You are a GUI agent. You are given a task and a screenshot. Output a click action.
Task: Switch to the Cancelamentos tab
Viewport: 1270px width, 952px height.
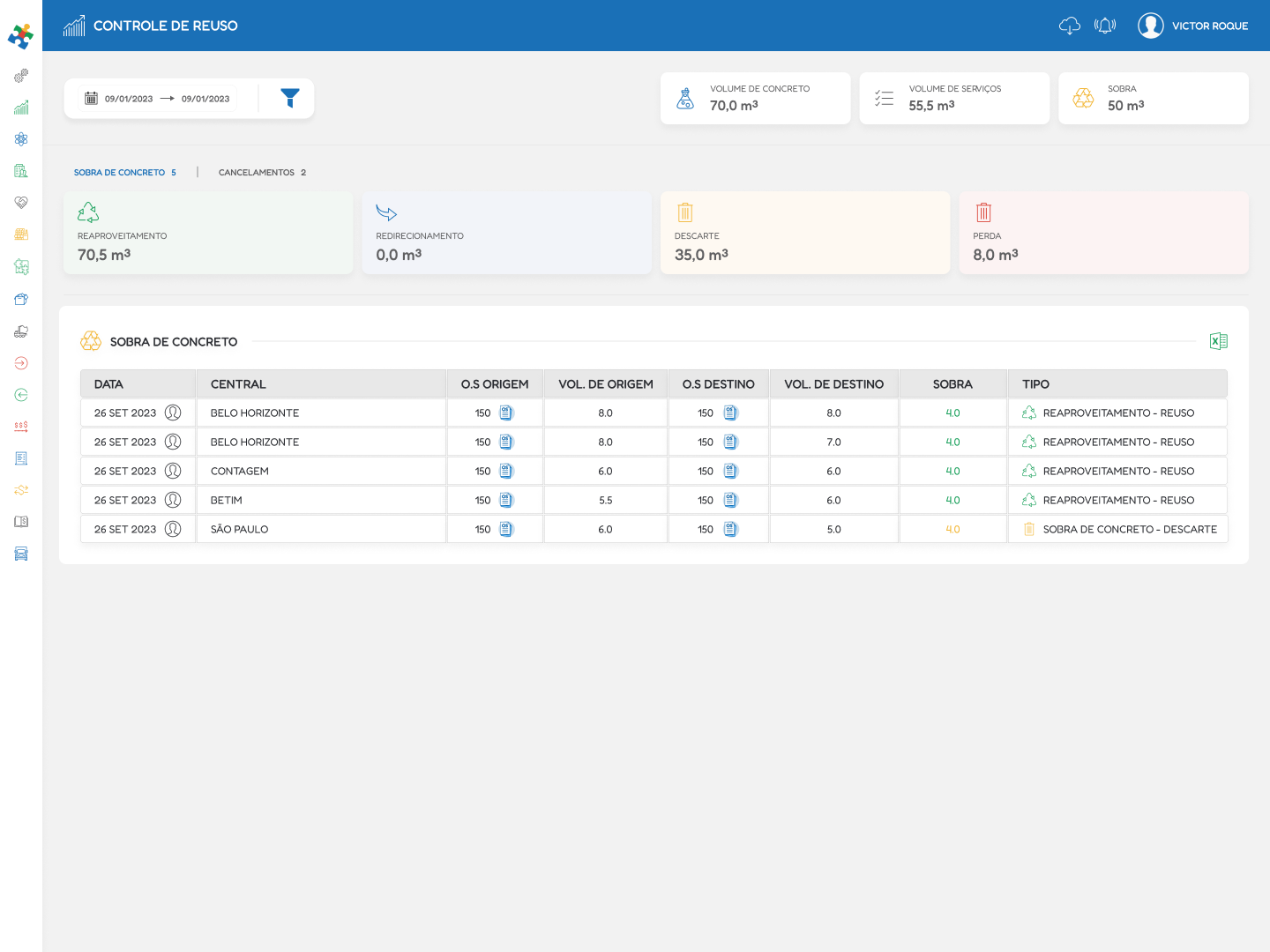[262, 173]
